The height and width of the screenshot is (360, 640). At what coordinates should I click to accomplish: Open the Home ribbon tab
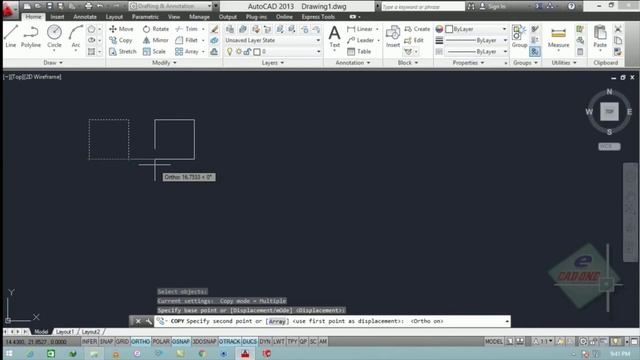coord(33,17)
